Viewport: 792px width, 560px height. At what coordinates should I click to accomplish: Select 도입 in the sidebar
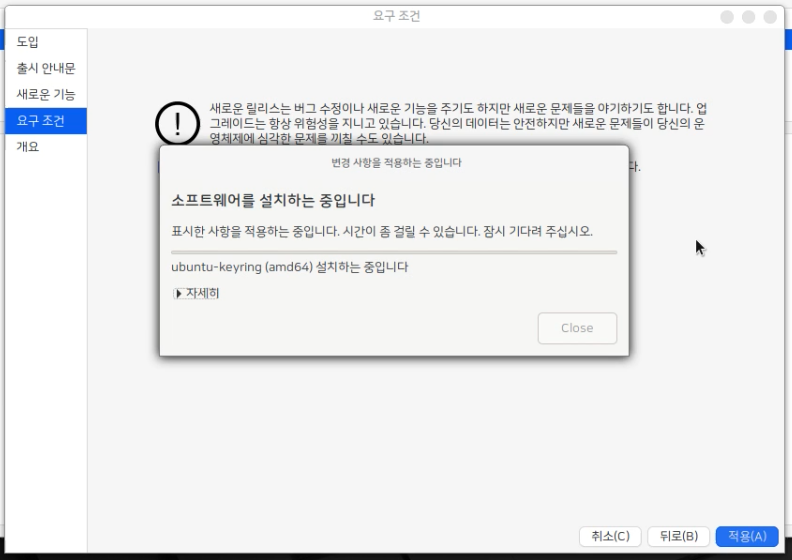pyautogui.click(x=28, y=42)
